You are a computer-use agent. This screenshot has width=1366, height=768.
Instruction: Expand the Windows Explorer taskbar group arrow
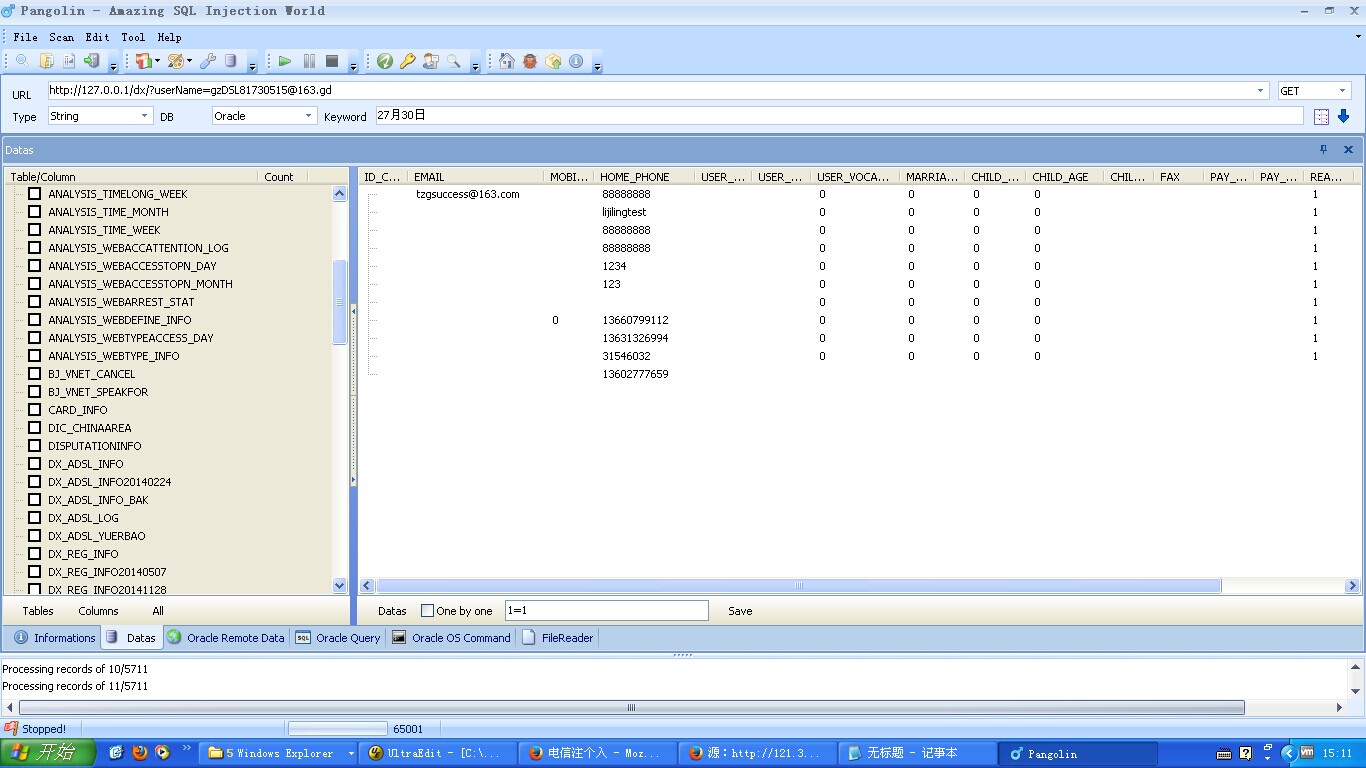350,753
